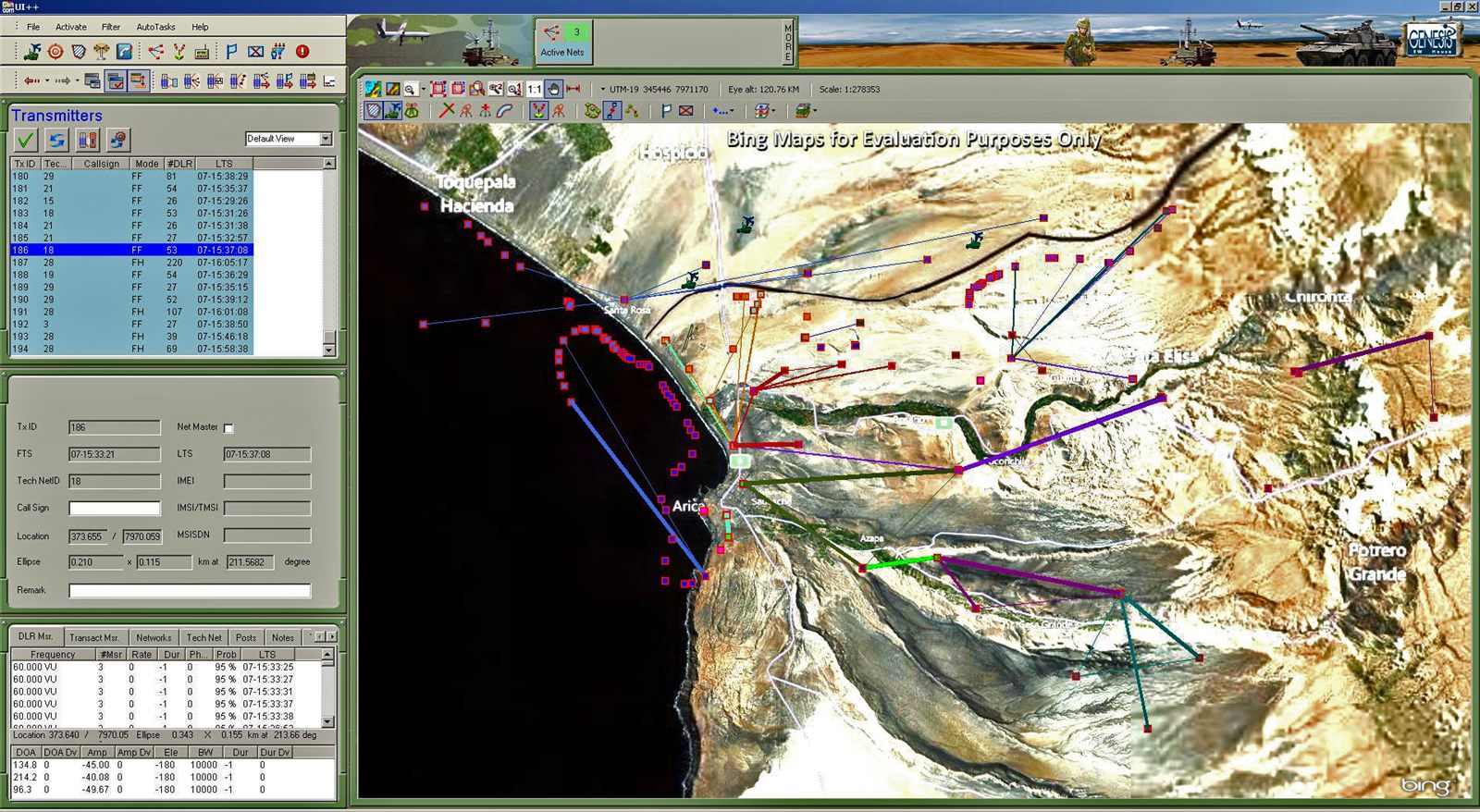Click the refresh with gear settings button
Screen dimensions: 1480x812
117,140
